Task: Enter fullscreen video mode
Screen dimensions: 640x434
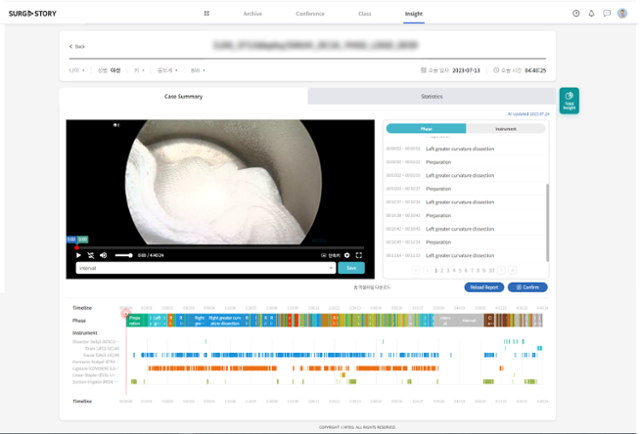Action: [359, 255]
